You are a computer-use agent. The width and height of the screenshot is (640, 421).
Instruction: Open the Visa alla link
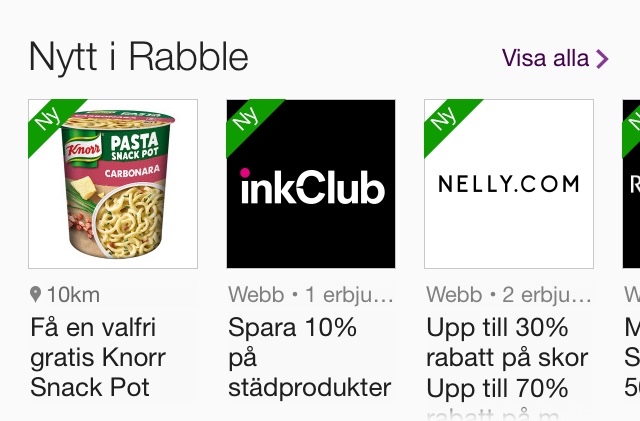point(555,58)
